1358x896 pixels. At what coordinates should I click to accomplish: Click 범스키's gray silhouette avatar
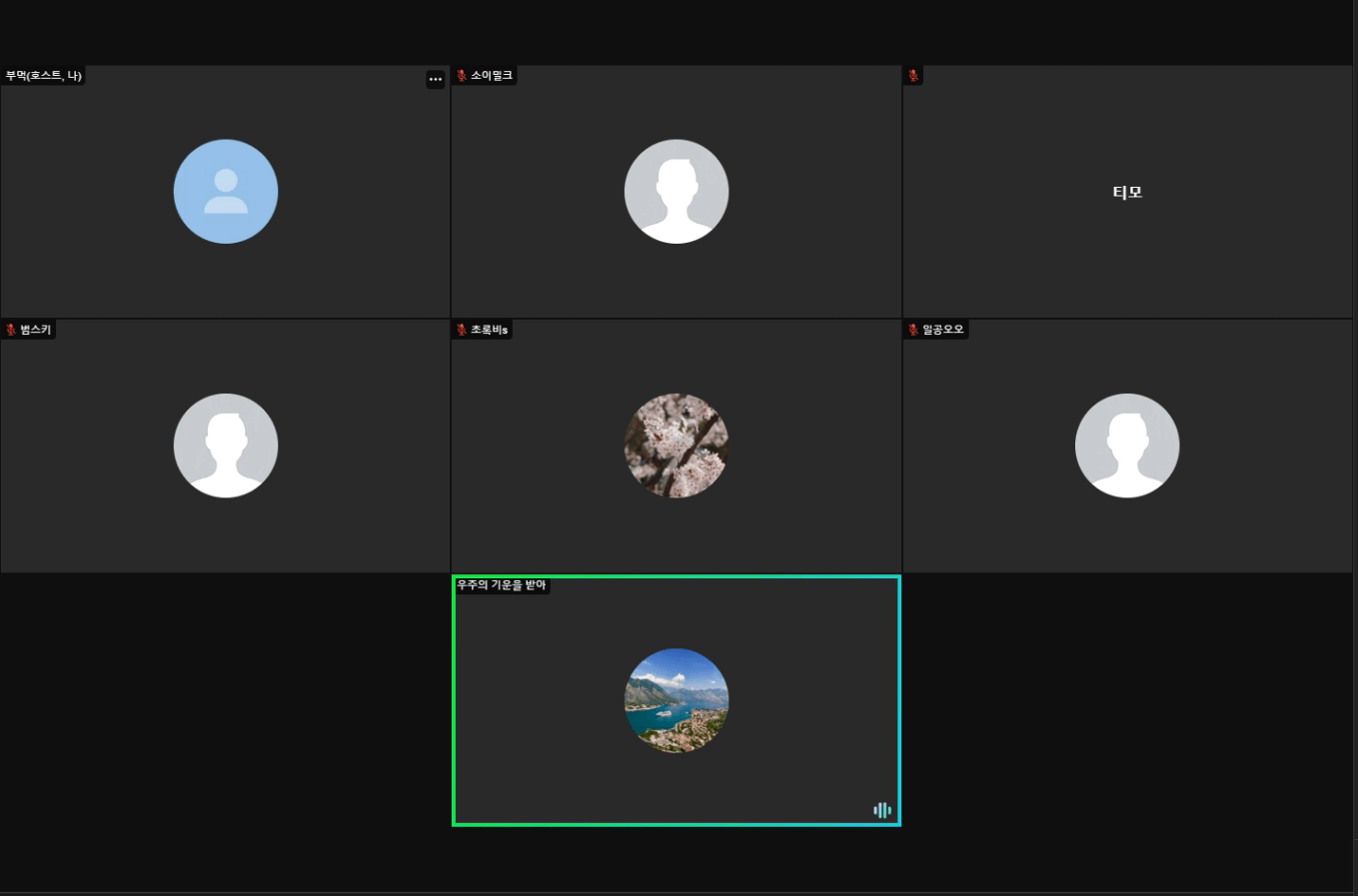pos(226,446)
